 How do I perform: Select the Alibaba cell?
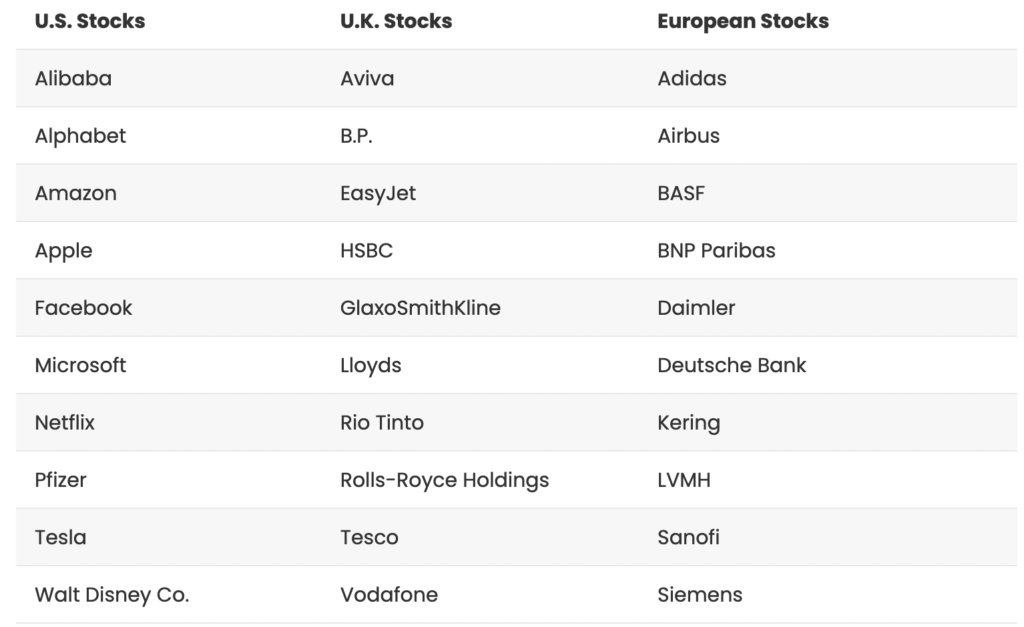coord(73,78)
